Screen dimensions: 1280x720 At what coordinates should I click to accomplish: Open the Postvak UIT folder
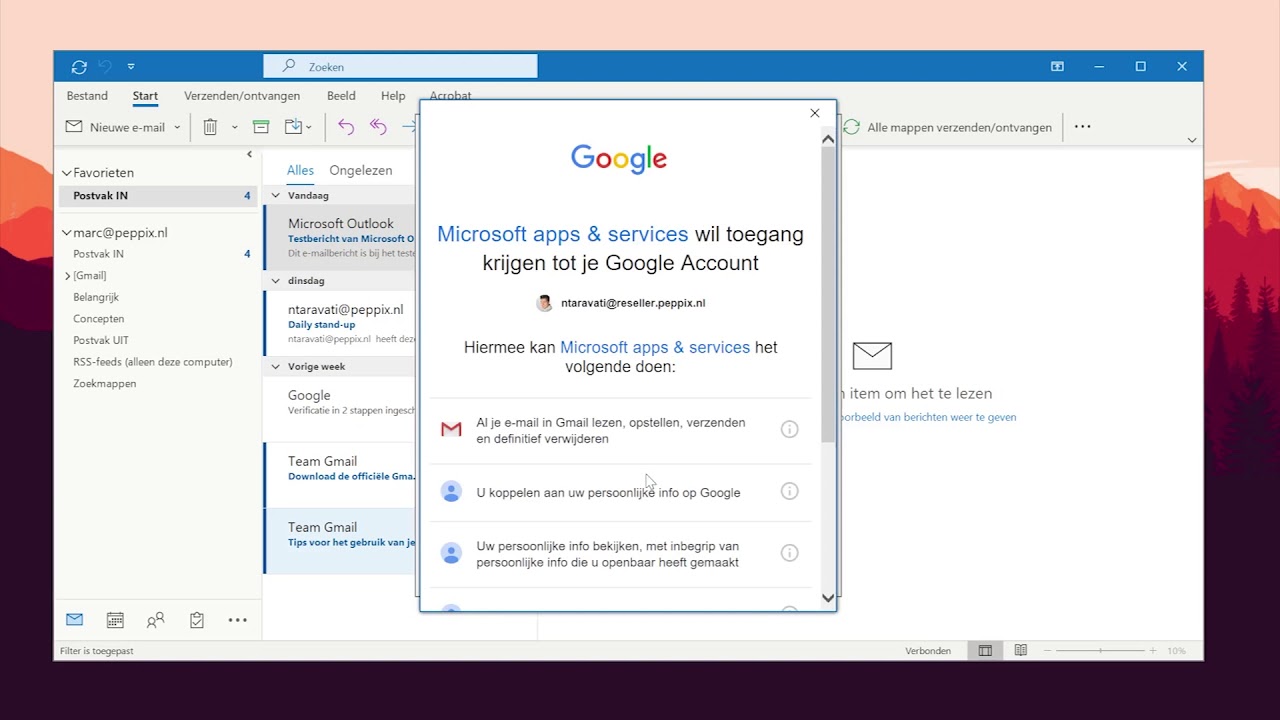(x=101, y=341)
